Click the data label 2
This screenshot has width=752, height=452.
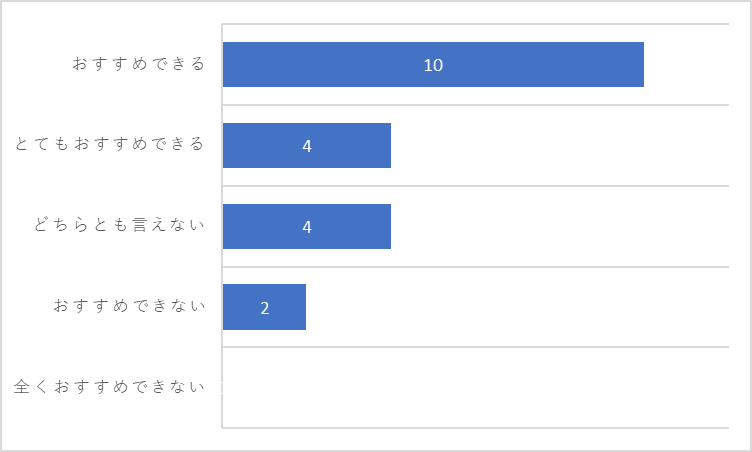[x=265, y=308]
